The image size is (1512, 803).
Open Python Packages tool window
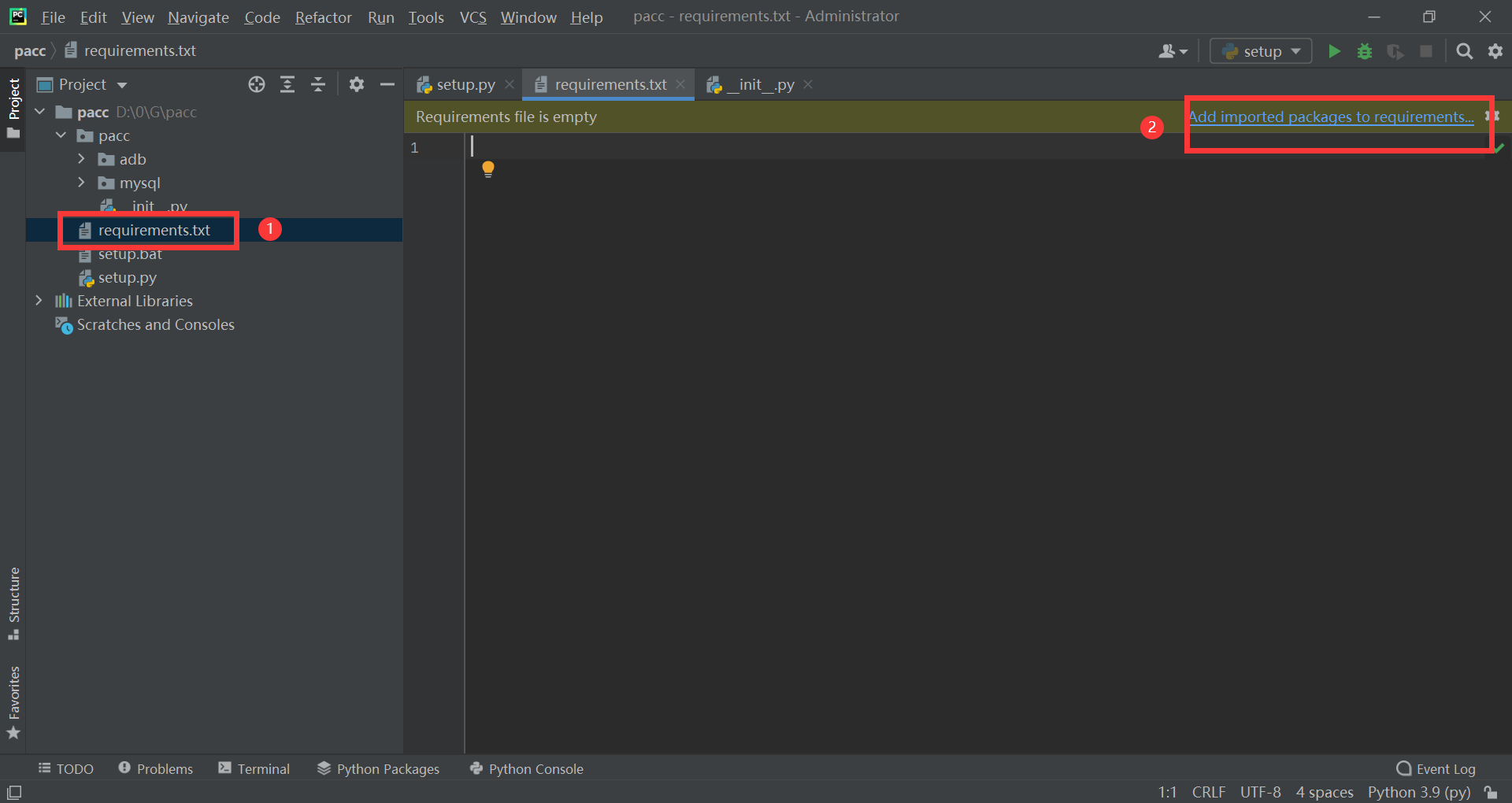tap(378, 768)
